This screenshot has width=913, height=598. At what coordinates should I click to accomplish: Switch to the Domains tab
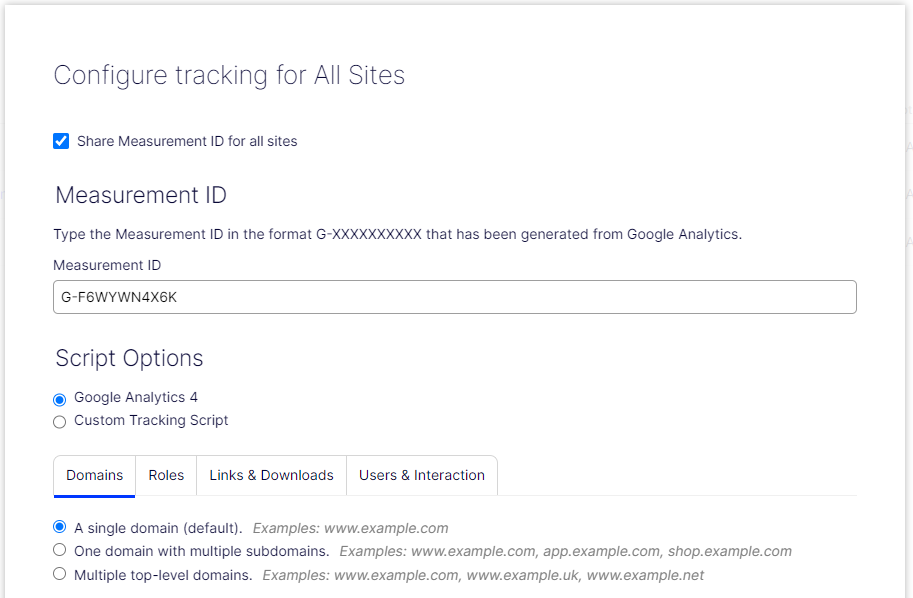pyautogui.click(x=94, y=475)
